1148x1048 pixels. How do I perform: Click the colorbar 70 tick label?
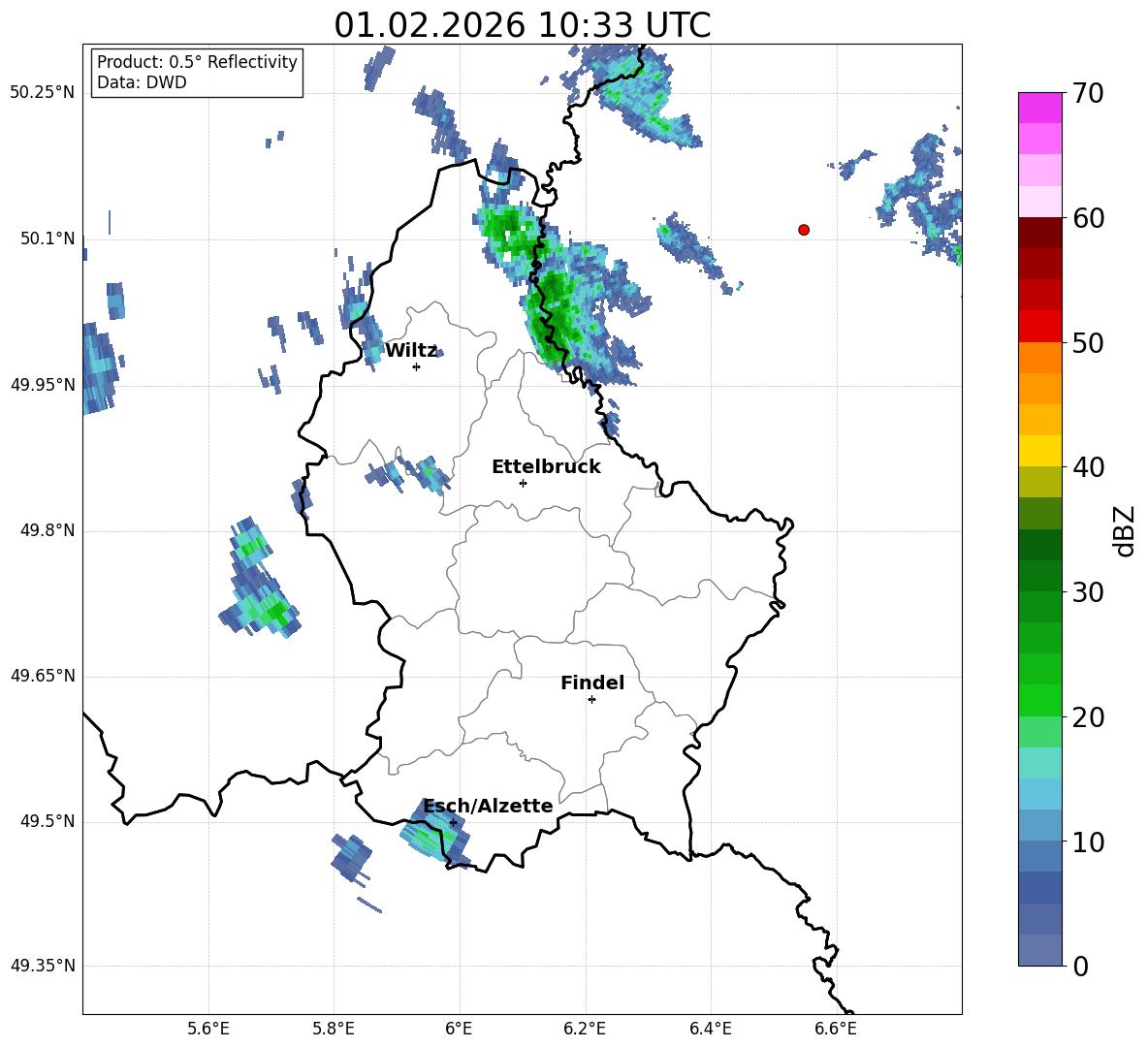coord(1088,94)
